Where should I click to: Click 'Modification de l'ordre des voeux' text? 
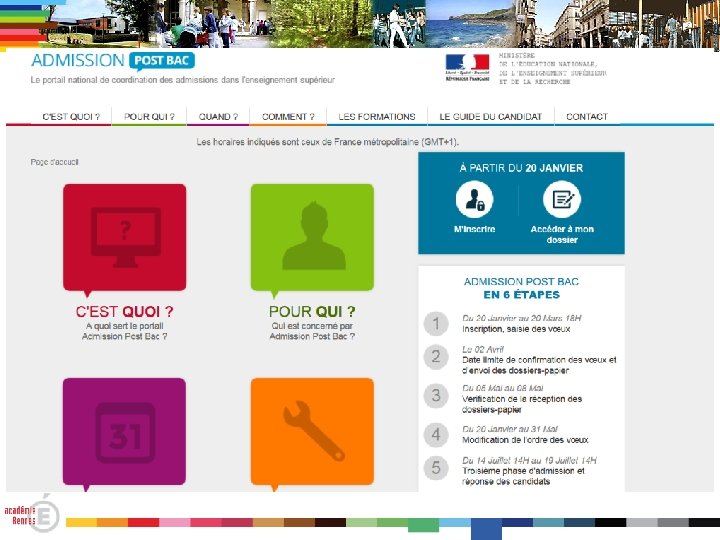[x=525, y=440]
